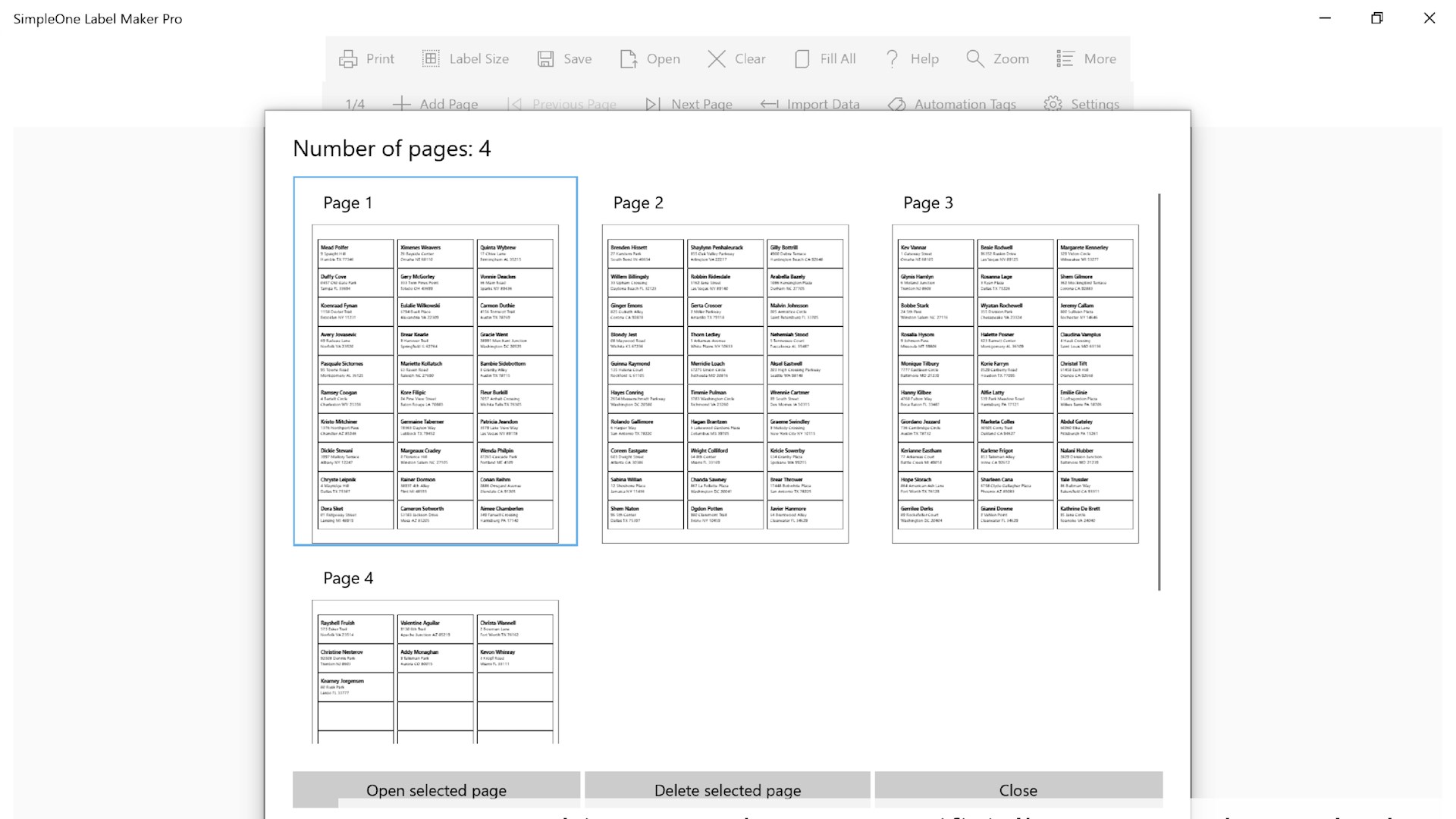Open the Label Size grid icon
This screenshot has width=1456, height=819.
point(431,59)
